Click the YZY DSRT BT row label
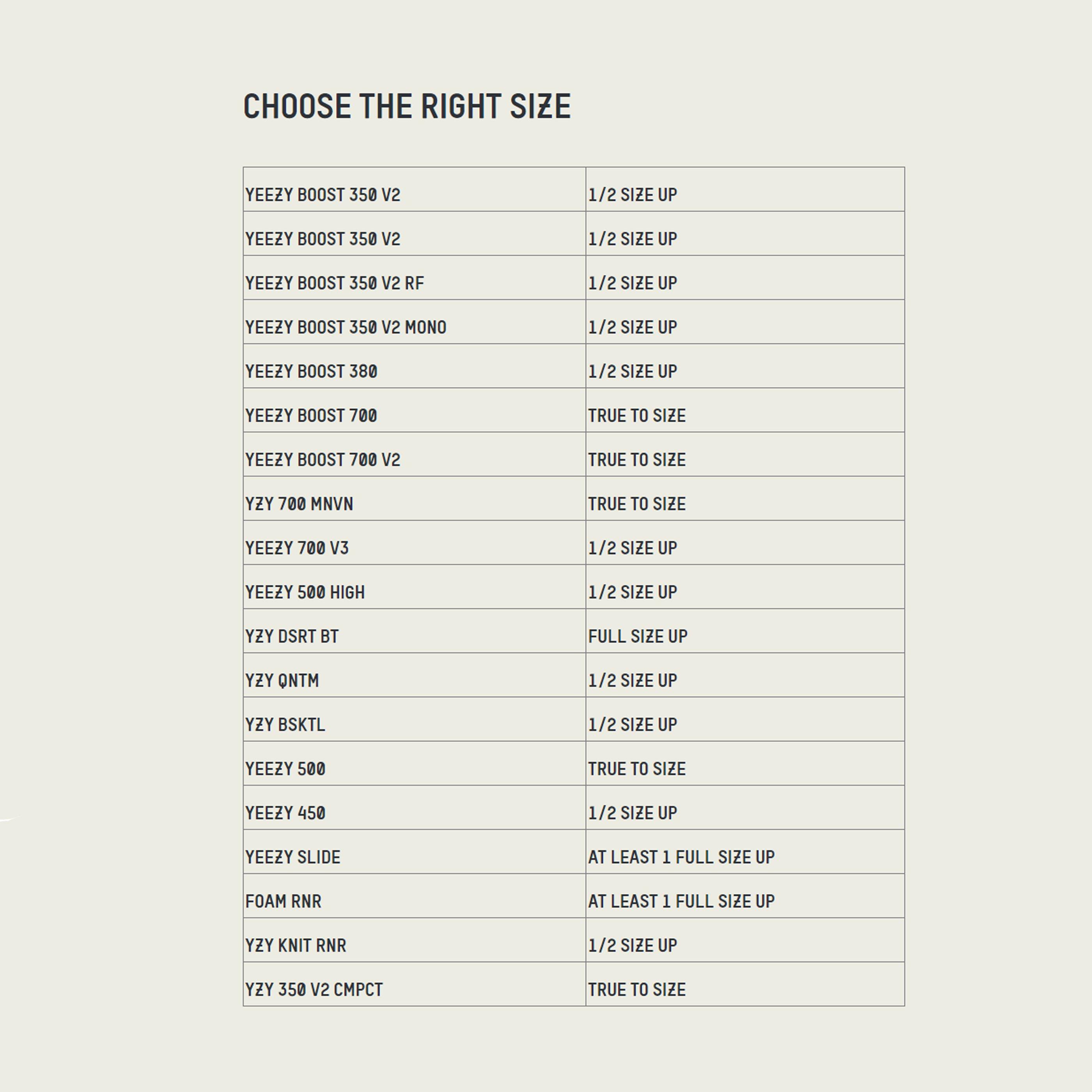The width and height of the screenshot is (1092, 1092). point(292,636)
